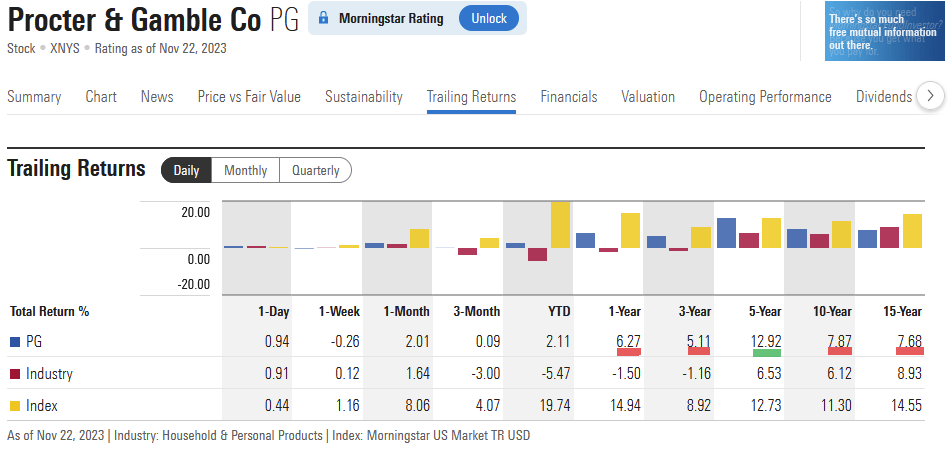Screen dimensions: 948x449
Task: Switch to the Dividends tab
Action: (884, 97)
